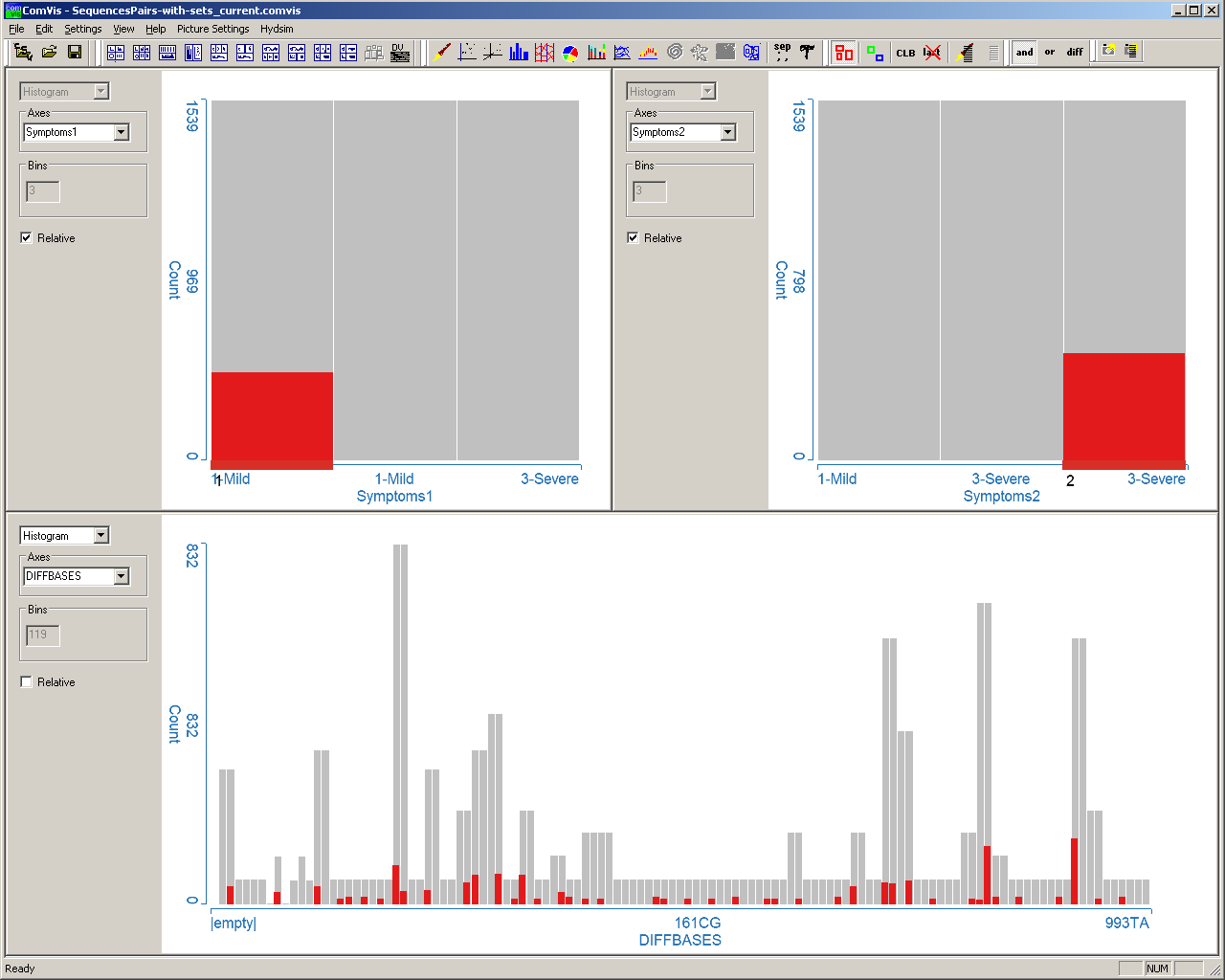Click the crossed-out 'last' toolbar icon
The image size is (1225, 980).
click(x=932, y=53)
